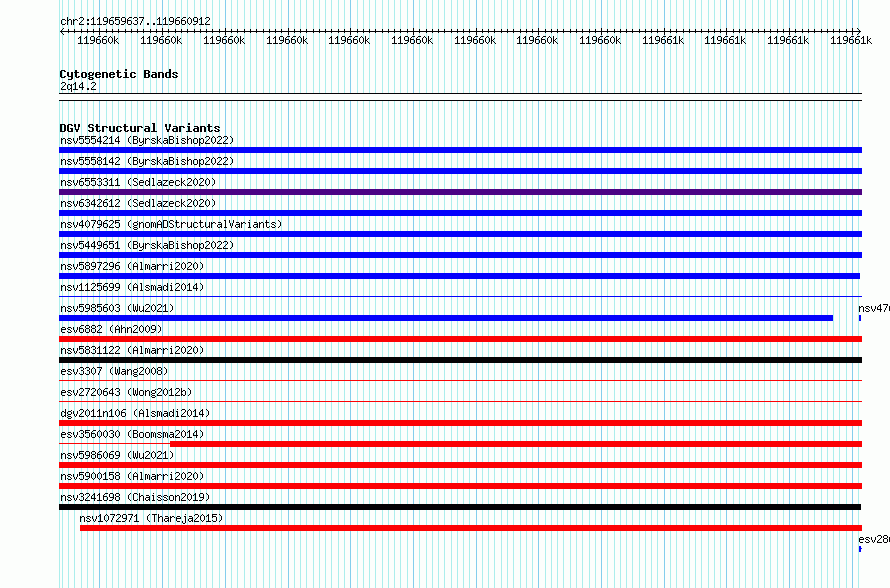Select the thin red line under esv3307
The height and width of the screenshot is (588, 890).
[460, 380]
